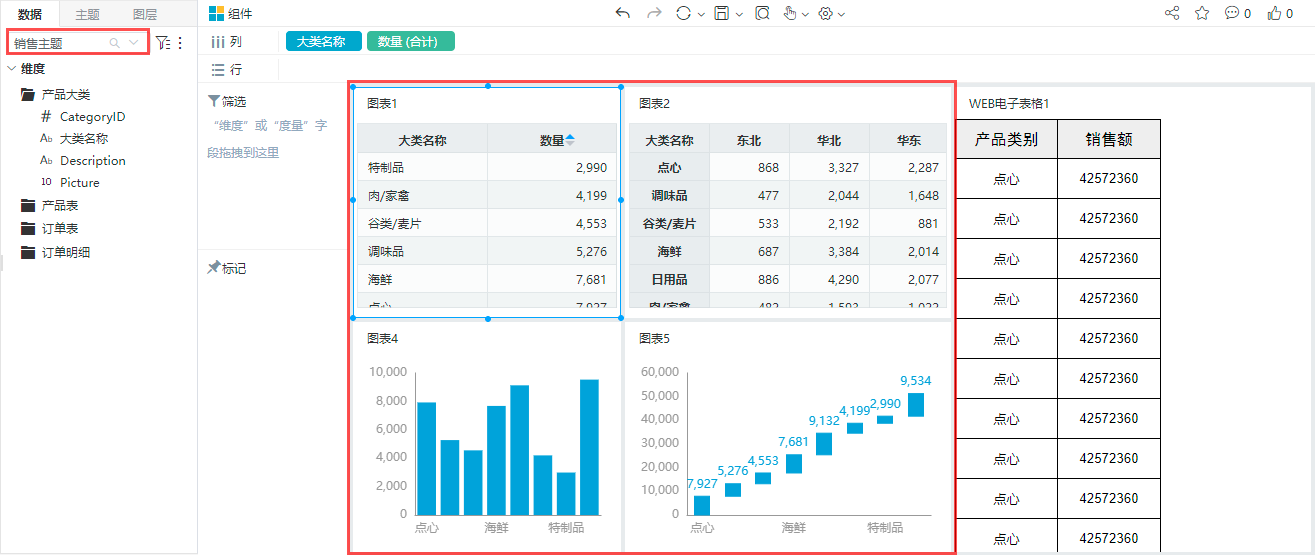Open the 销售主题 dataset dropdown chevron
The height and width of the screenshot is (555, 1315).
[x=133, y=43]
